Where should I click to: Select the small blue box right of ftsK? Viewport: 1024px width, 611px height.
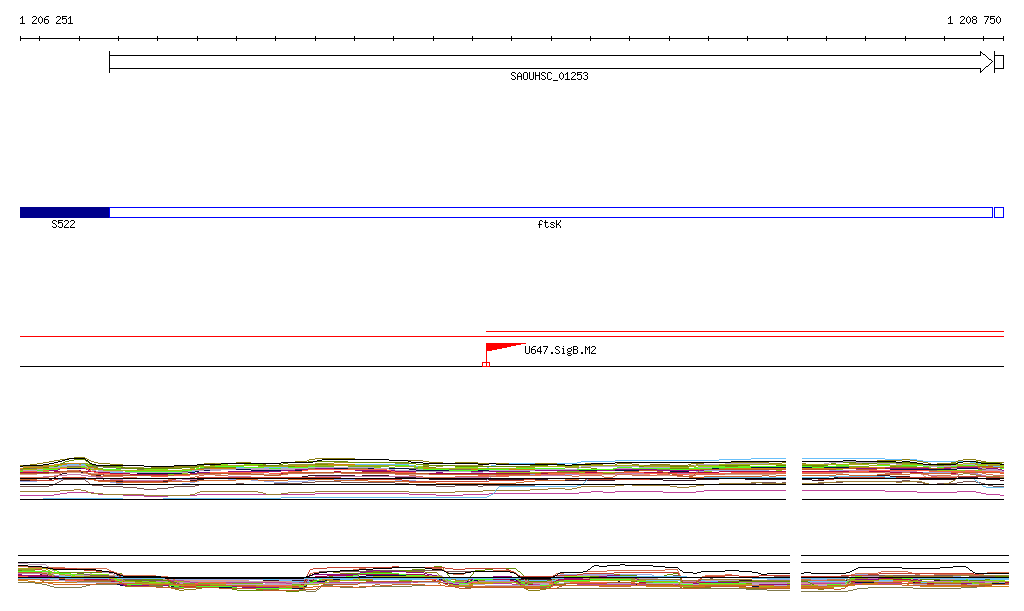tap(999, 212)
